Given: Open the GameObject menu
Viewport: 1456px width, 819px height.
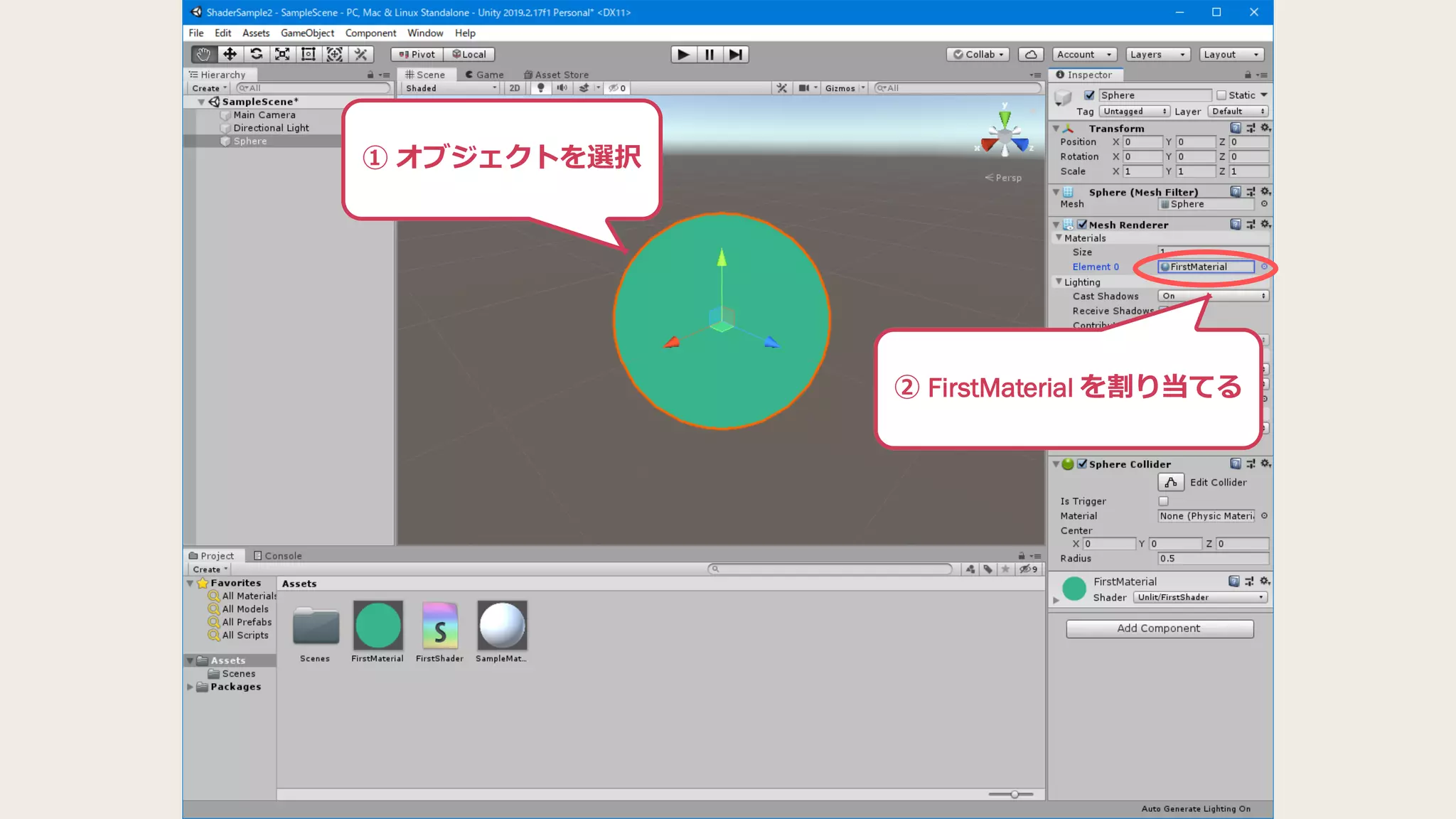Looking at the screenshot, I should pos(307,33).
